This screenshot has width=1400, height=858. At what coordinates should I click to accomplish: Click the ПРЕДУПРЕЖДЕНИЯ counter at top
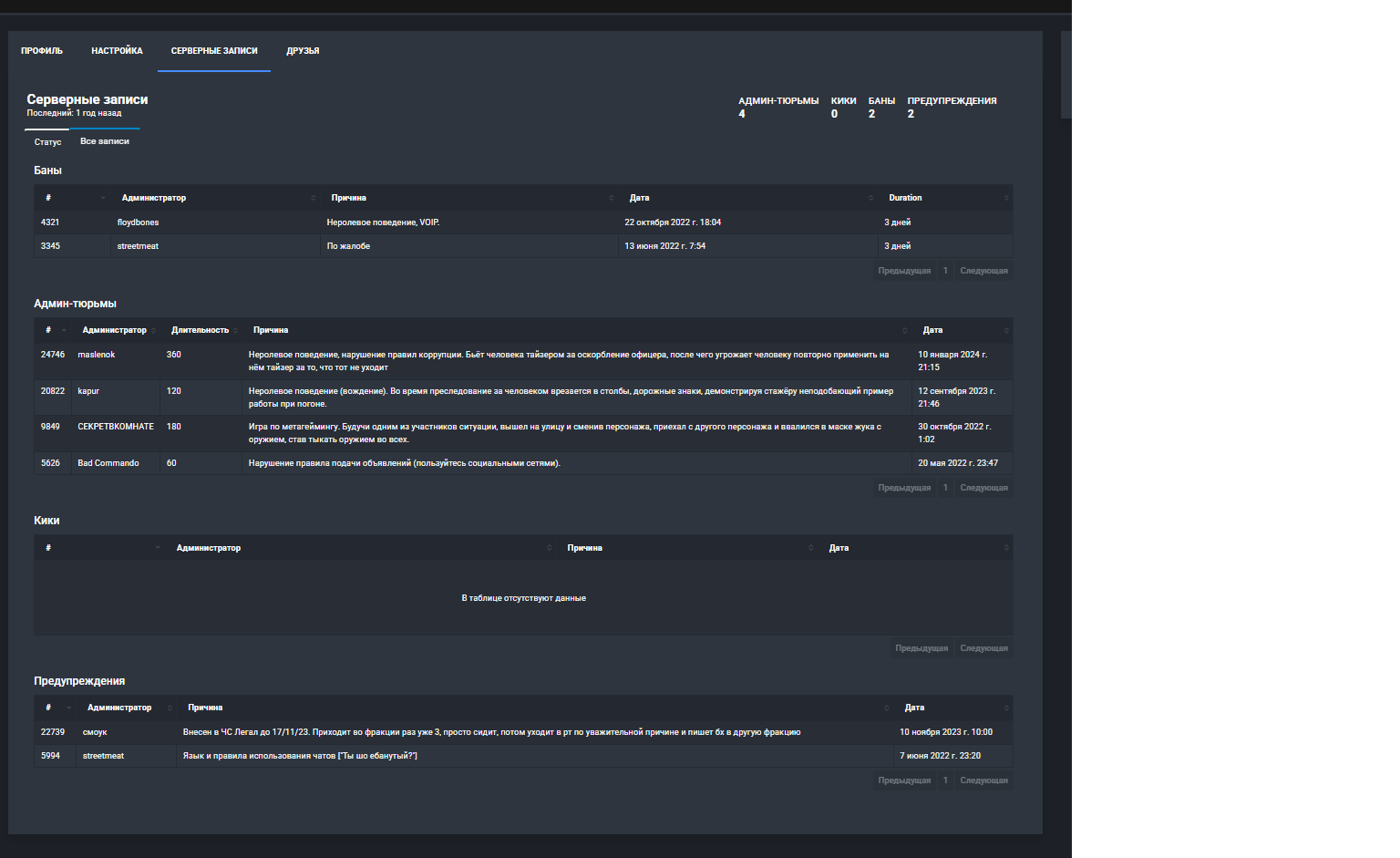[952, 107]
